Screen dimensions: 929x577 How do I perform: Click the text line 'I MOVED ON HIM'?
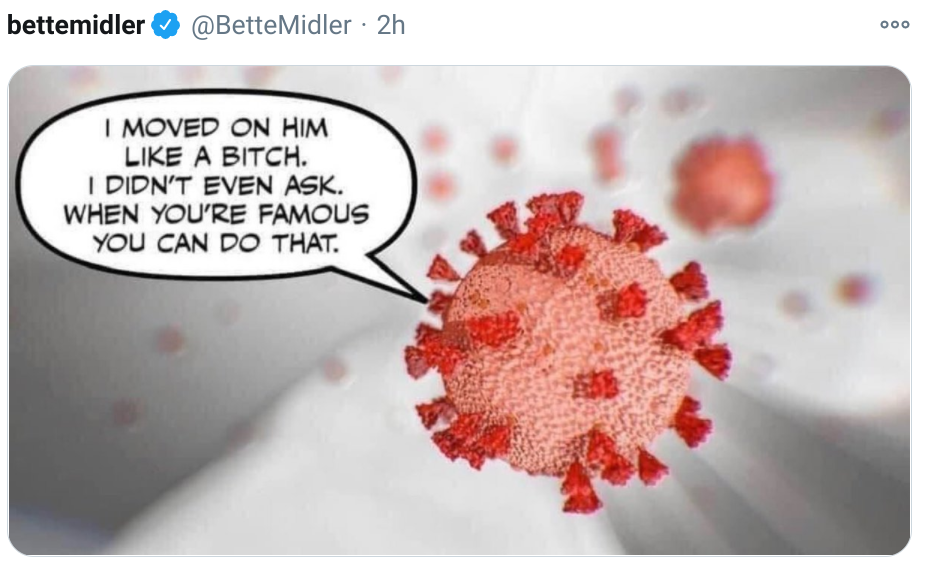(x=216, y=127)
